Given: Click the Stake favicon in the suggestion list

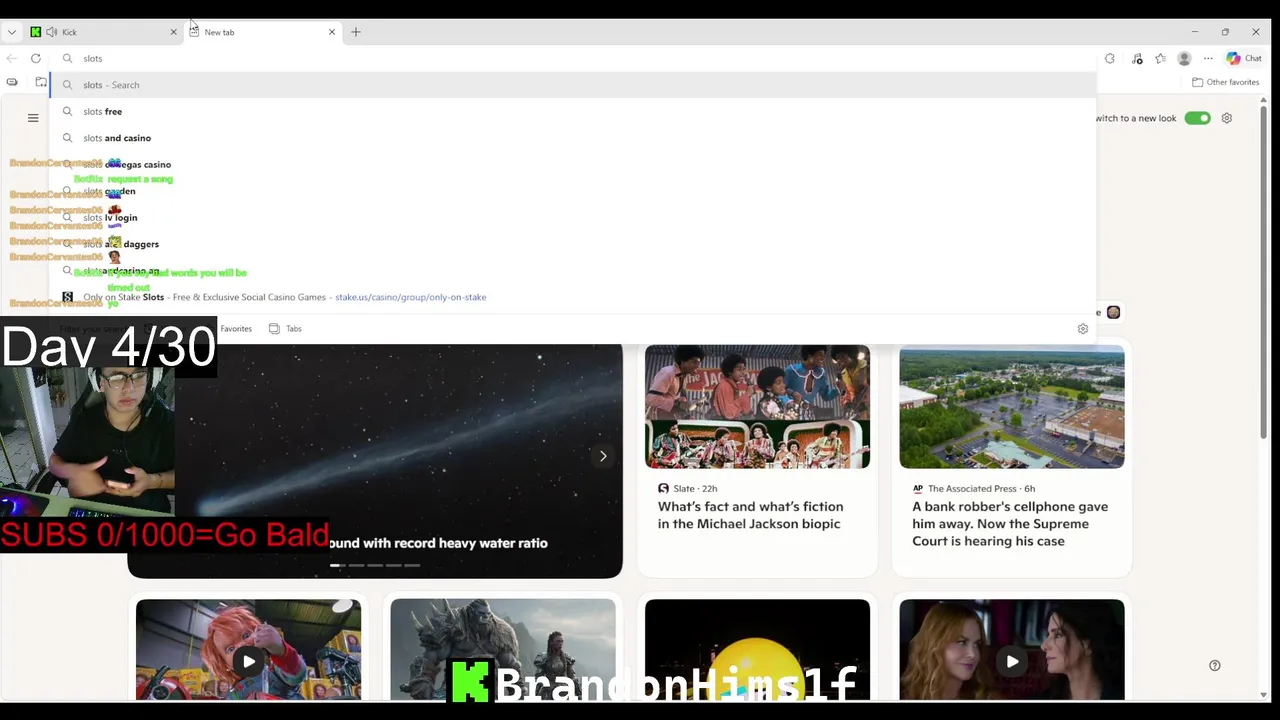Looking at the screenshot, I should (x=67, y=297).
